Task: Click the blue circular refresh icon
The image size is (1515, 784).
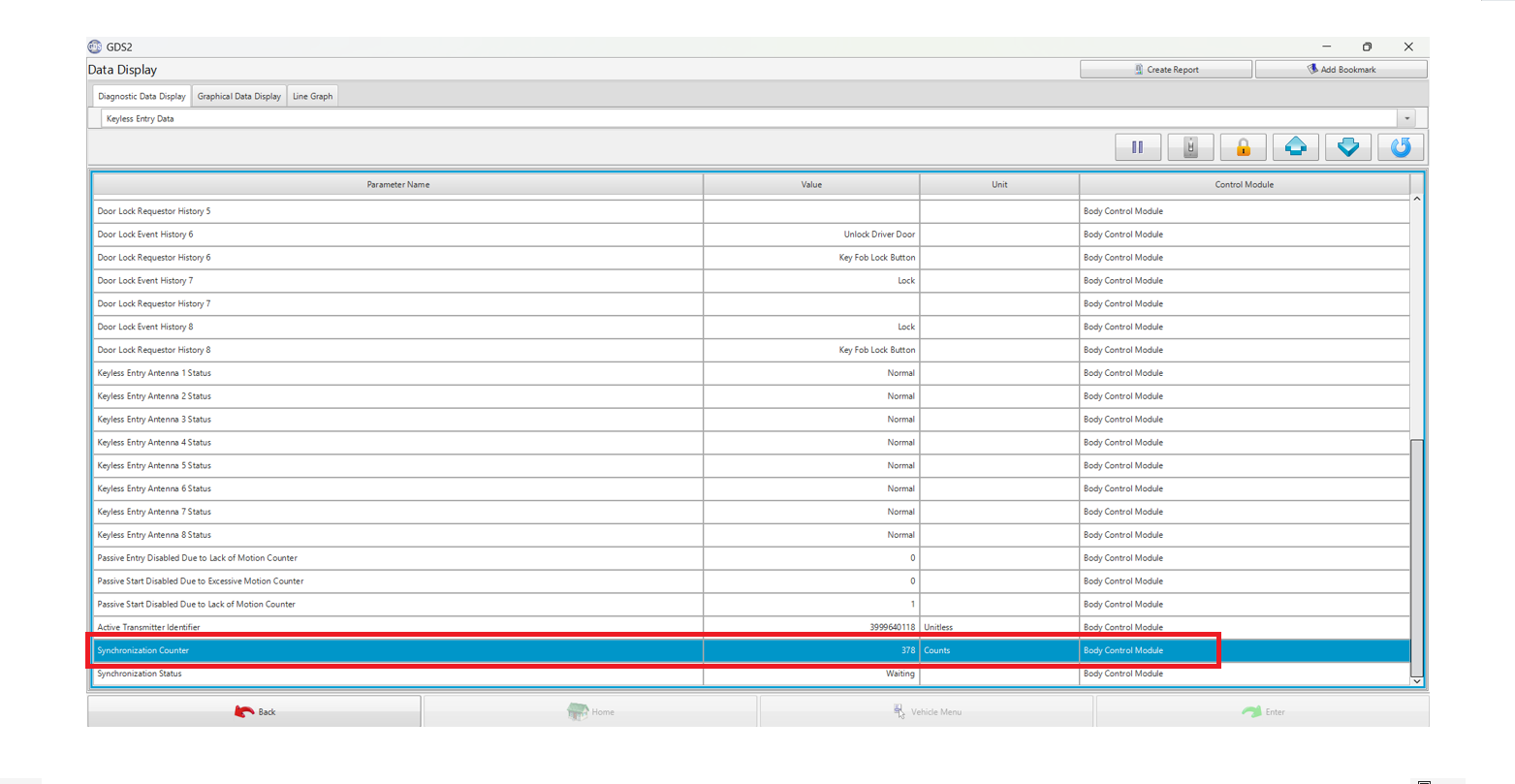Action: tap(1401, 147)
